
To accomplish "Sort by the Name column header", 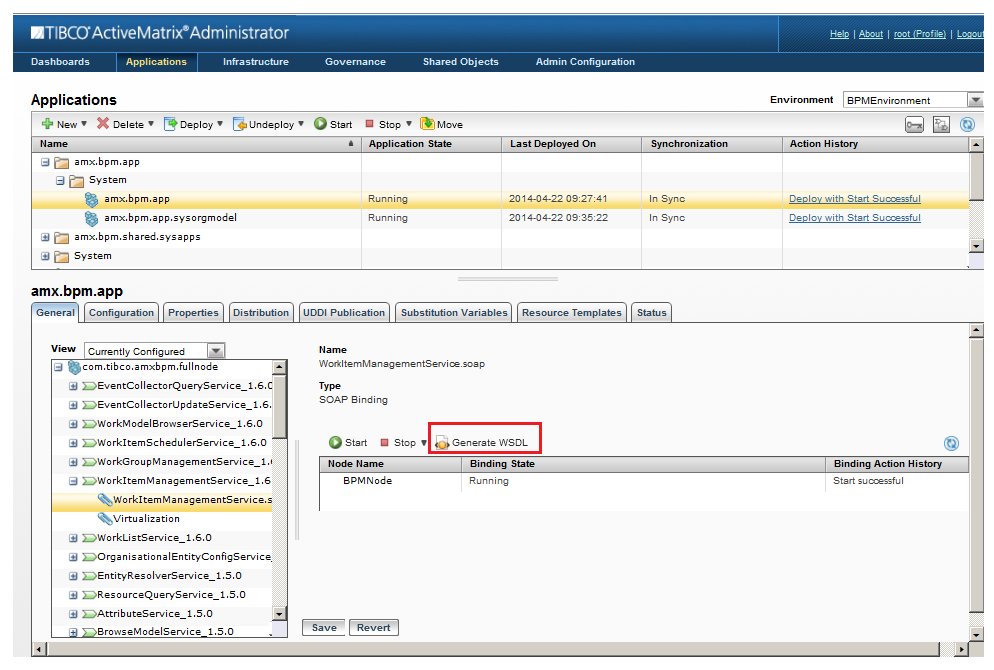I will pyautogui.click(x=197, y=144).
